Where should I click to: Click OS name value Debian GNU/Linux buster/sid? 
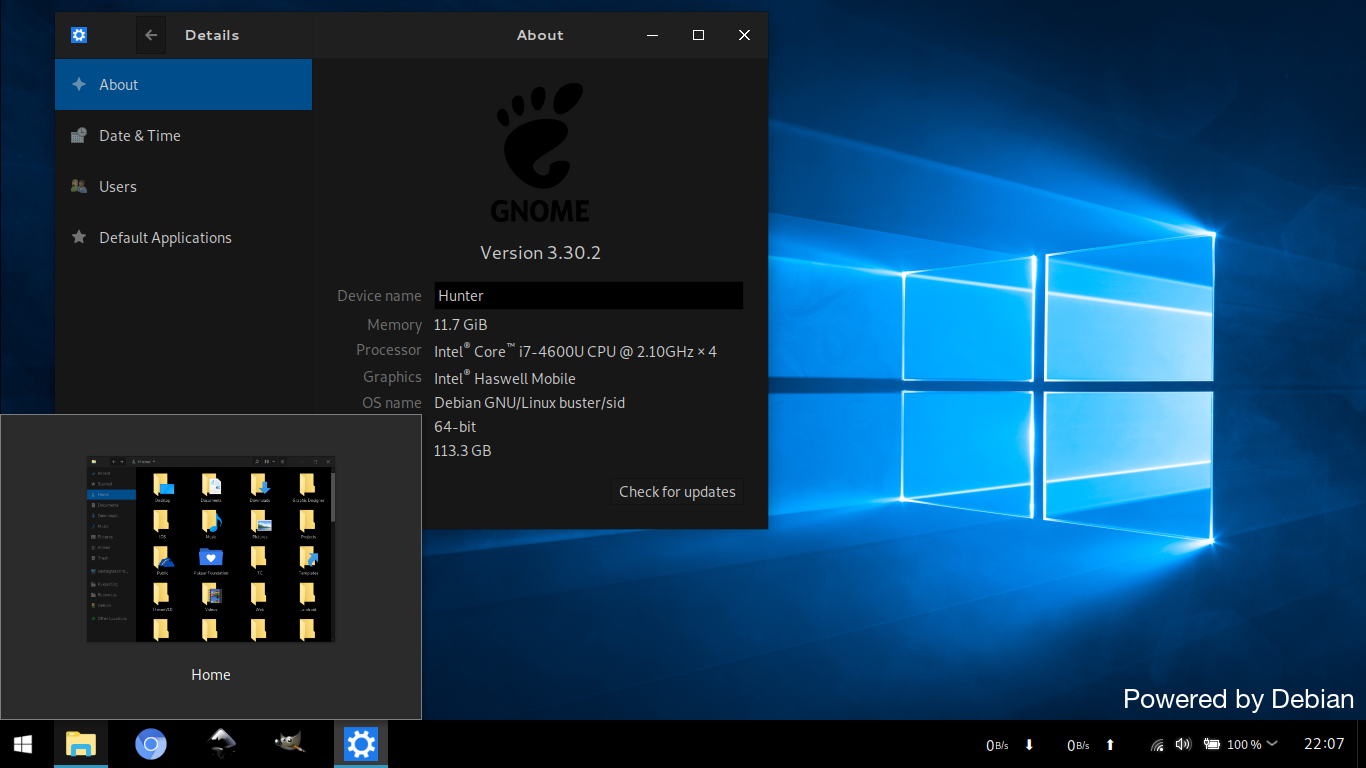point(529,403)
